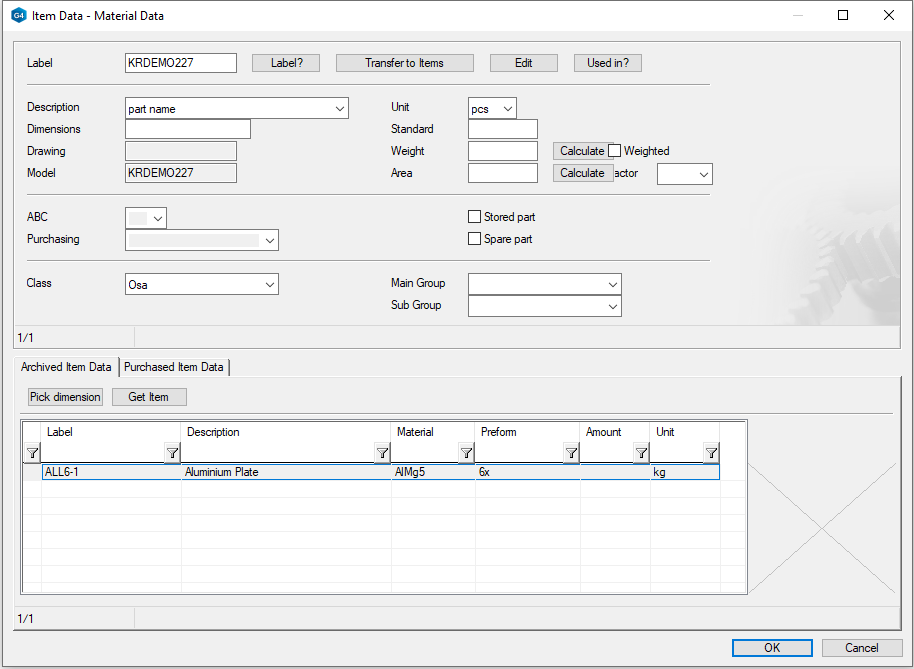Click the Dimensions input field

pyautogui.click(x=187, y=129)
